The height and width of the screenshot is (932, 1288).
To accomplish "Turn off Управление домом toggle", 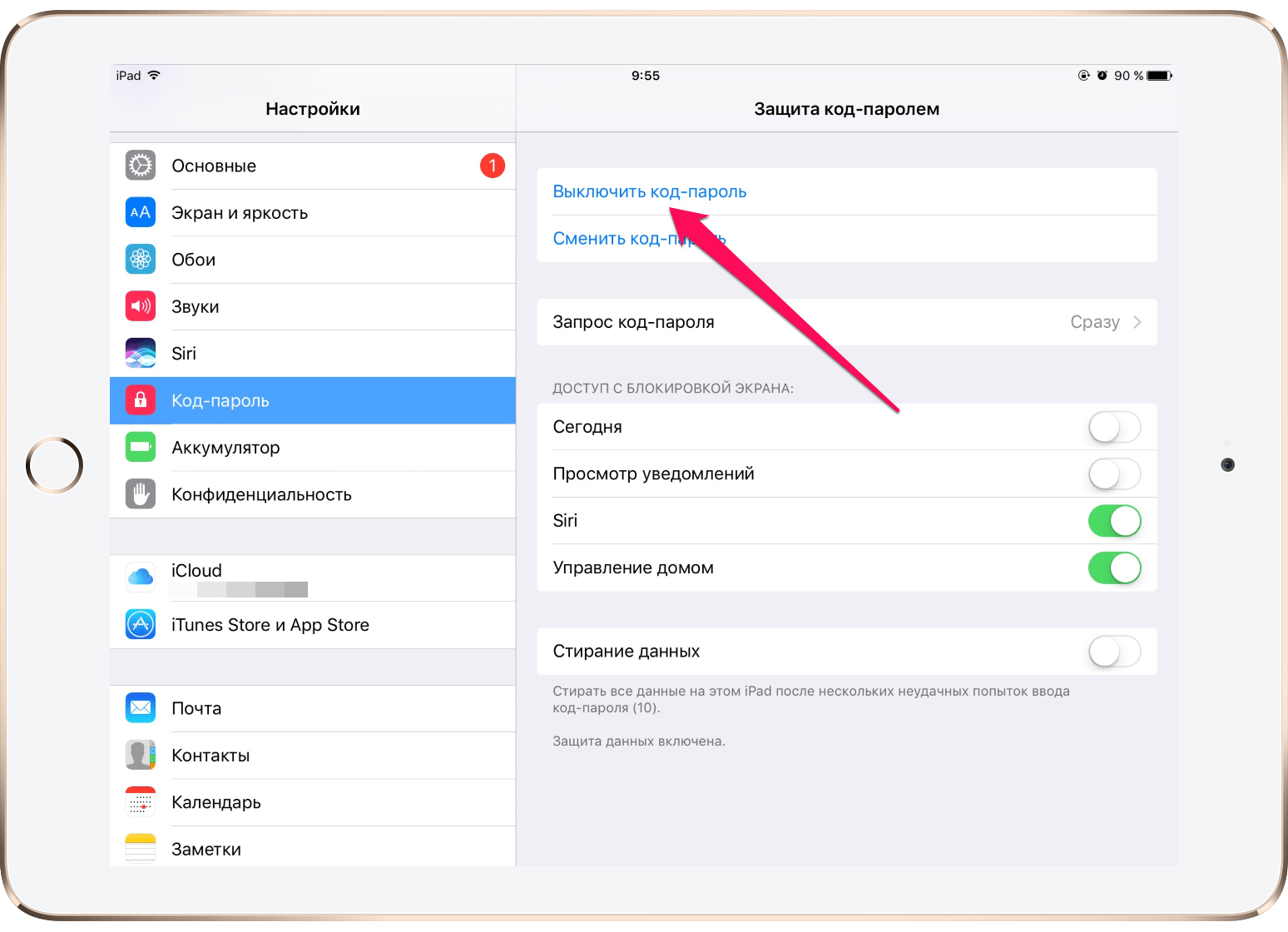I will coord(1115,568).
